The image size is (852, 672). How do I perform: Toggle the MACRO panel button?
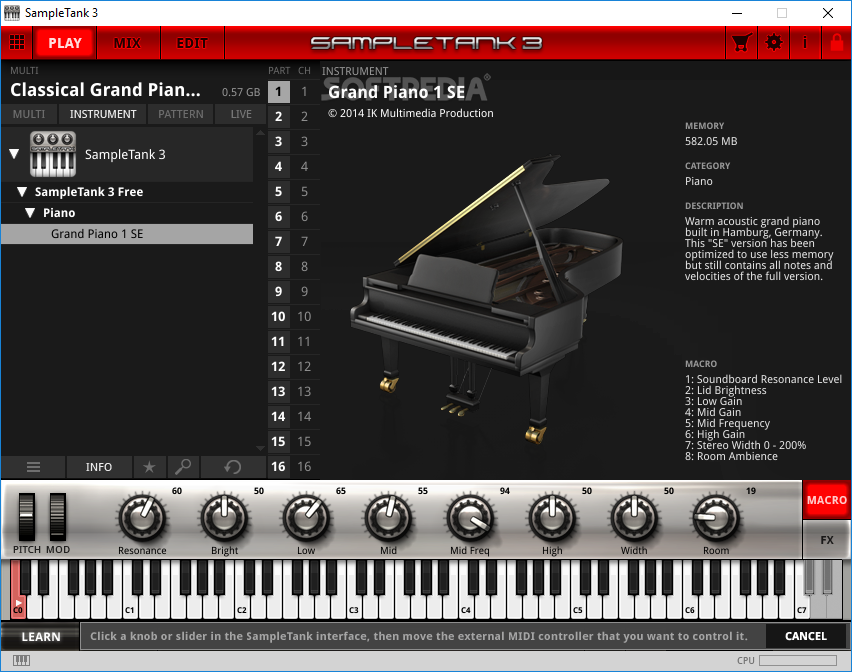[x=826, y=500]
